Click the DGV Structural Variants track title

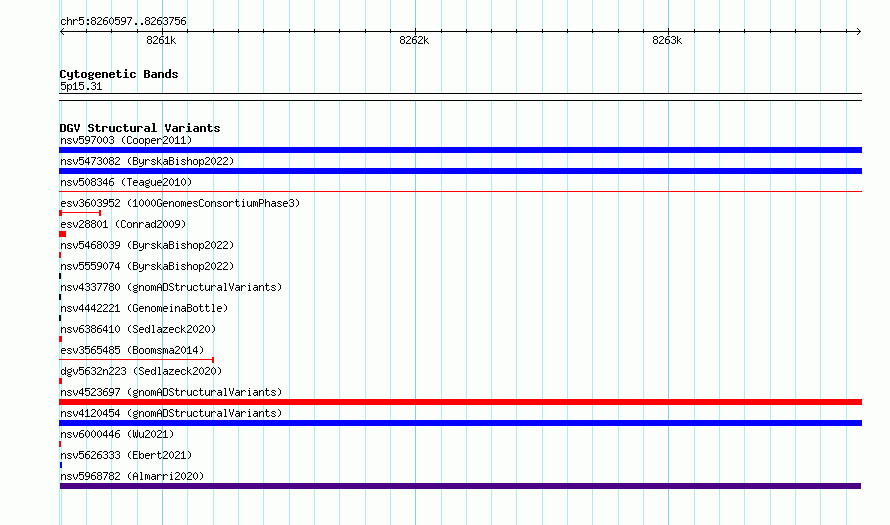pyautogui.click(x=140, y=128)
